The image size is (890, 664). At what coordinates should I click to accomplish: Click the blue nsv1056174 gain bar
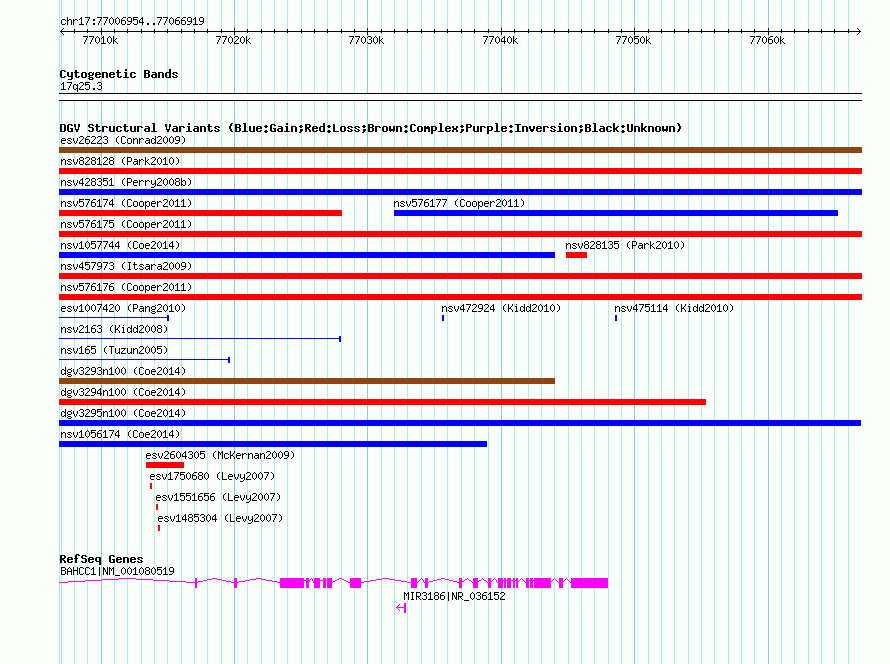[273, 444]
